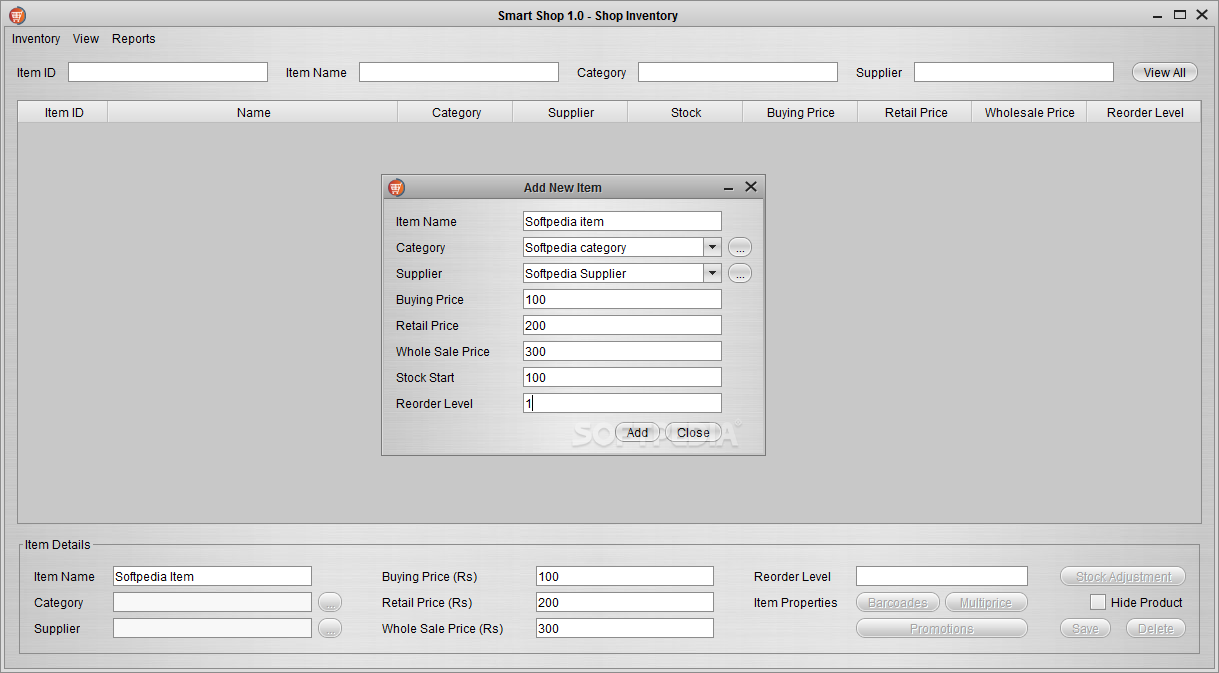The height and width of the screenshot is (673, 1219).
Task: Focus the Item ID search field
Action: point(168,72)
